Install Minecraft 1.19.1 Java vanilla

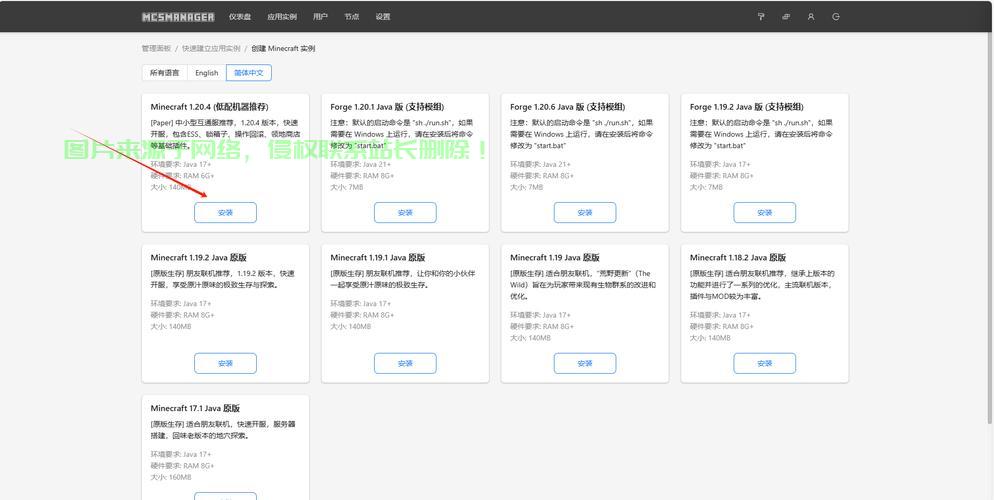tap(405, 364)
